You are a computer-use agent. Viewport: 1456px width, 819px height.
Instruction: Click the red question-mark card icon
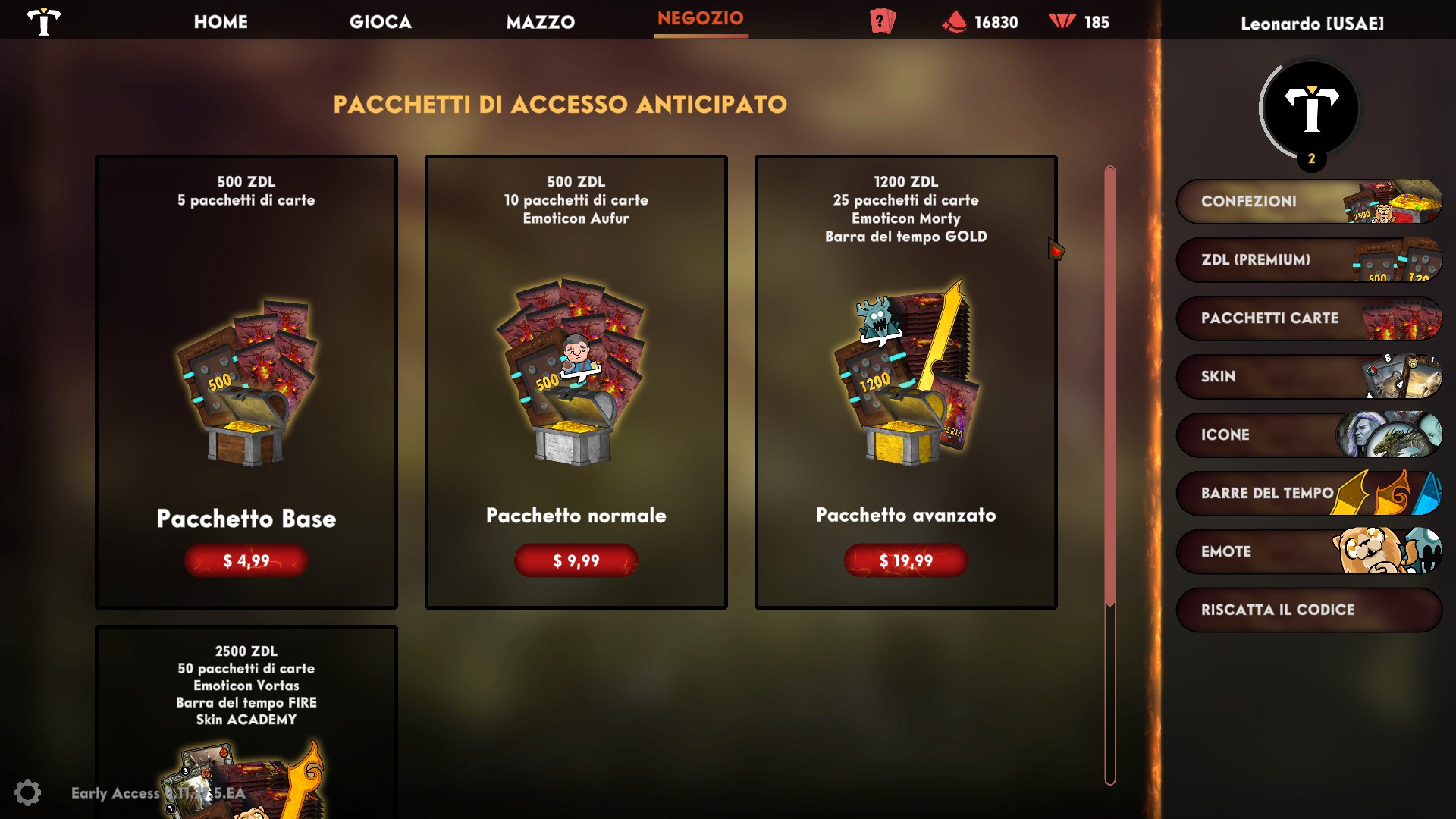point(883,21)
